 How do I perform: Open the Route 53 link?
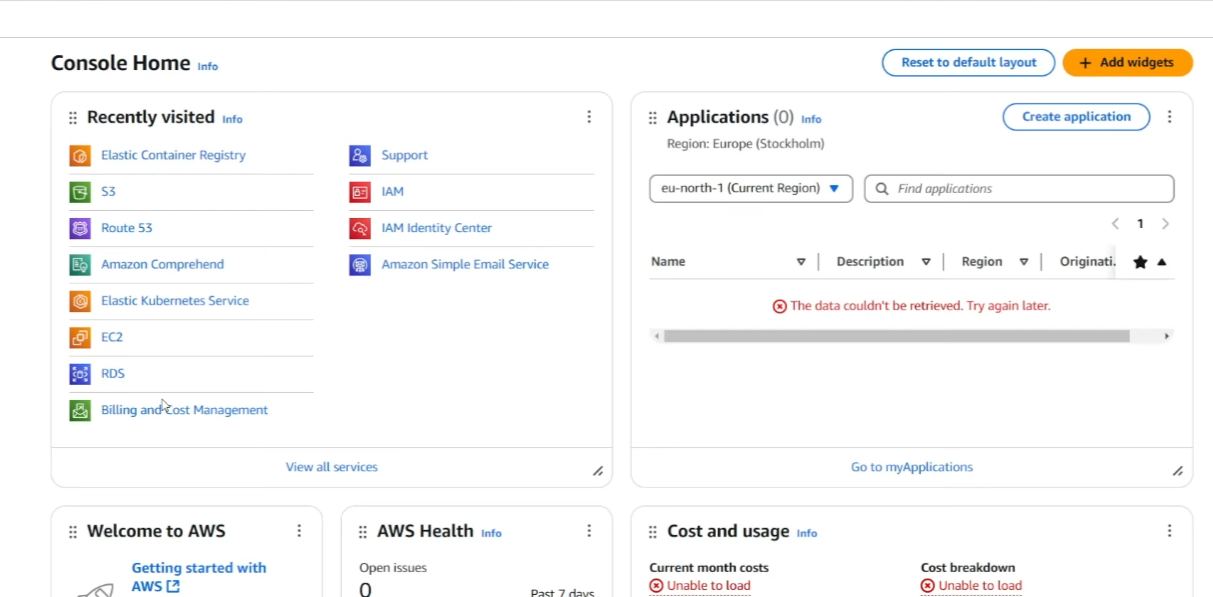pyautogui.click(x=127, y=228)
